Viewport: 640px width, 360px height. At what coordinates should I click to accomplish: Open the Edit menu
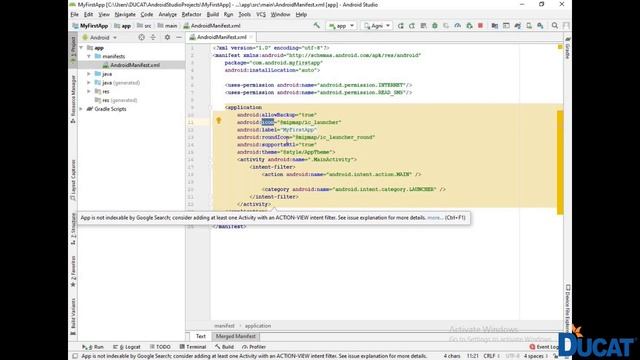(89, 14)
